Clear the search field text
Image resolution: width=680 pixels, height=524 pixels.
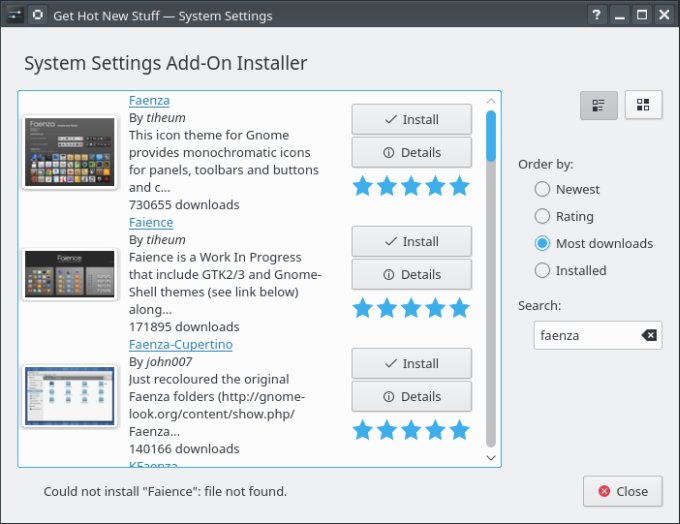(649, 335)
